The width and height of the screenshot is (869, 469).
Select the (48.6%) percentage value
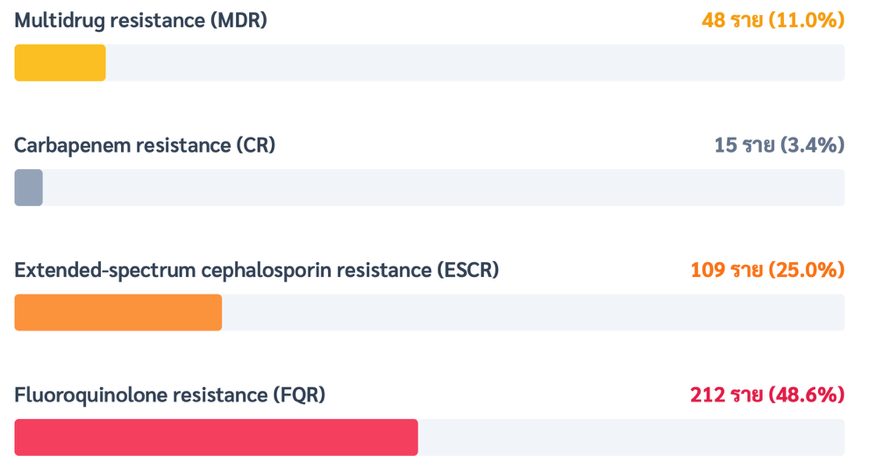[x=807, y=395]
